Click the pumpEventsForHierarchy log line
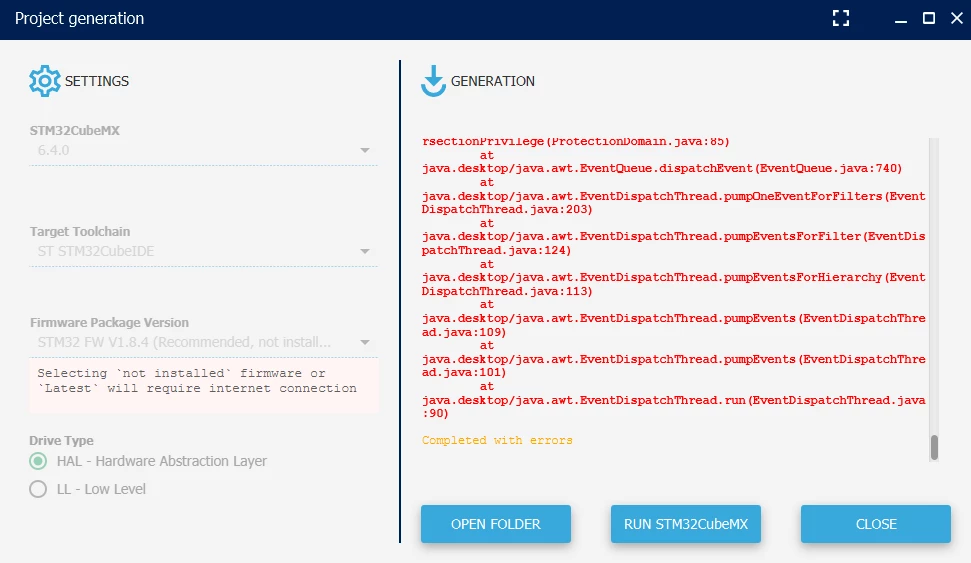 click(x=674, y=284)
